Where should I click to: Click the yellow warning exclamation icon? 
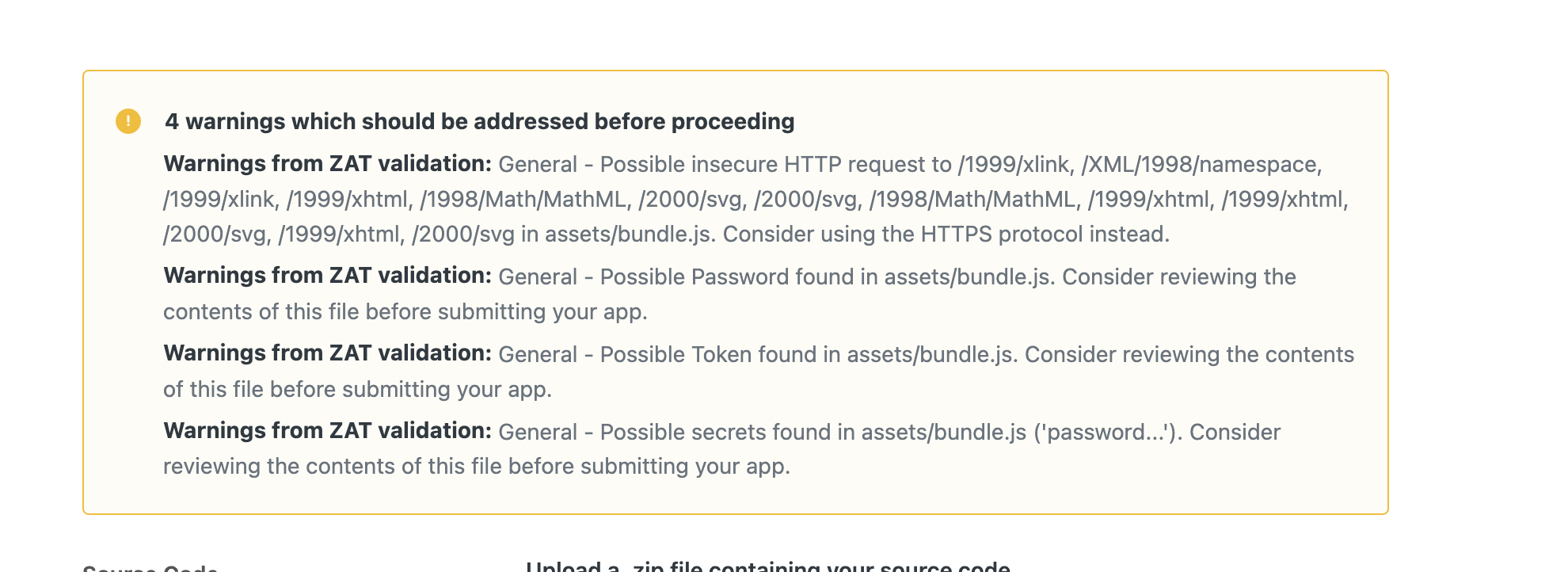click(128, 121)
